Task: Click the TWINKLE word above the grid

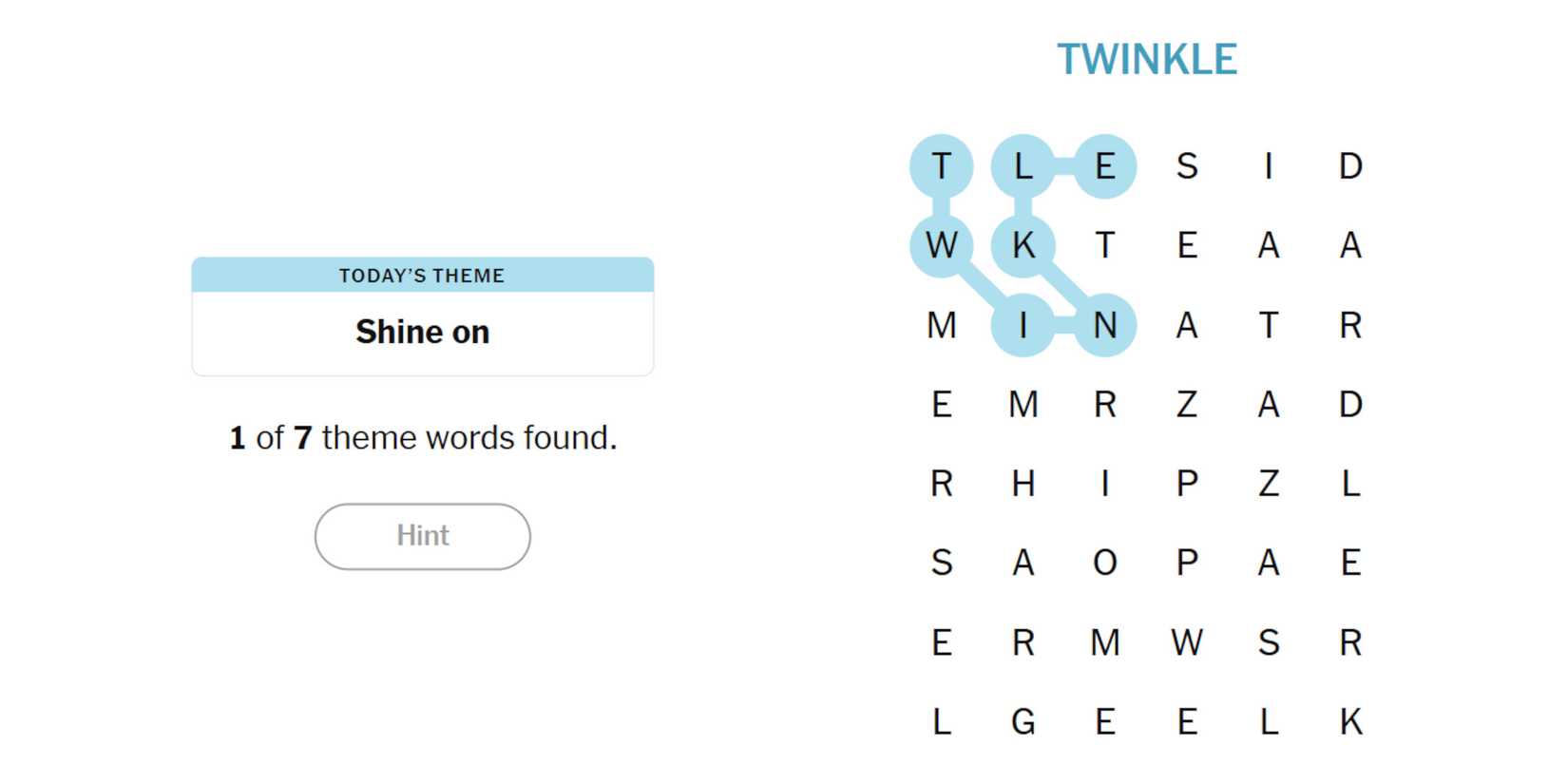Action: click(1146, 59)
